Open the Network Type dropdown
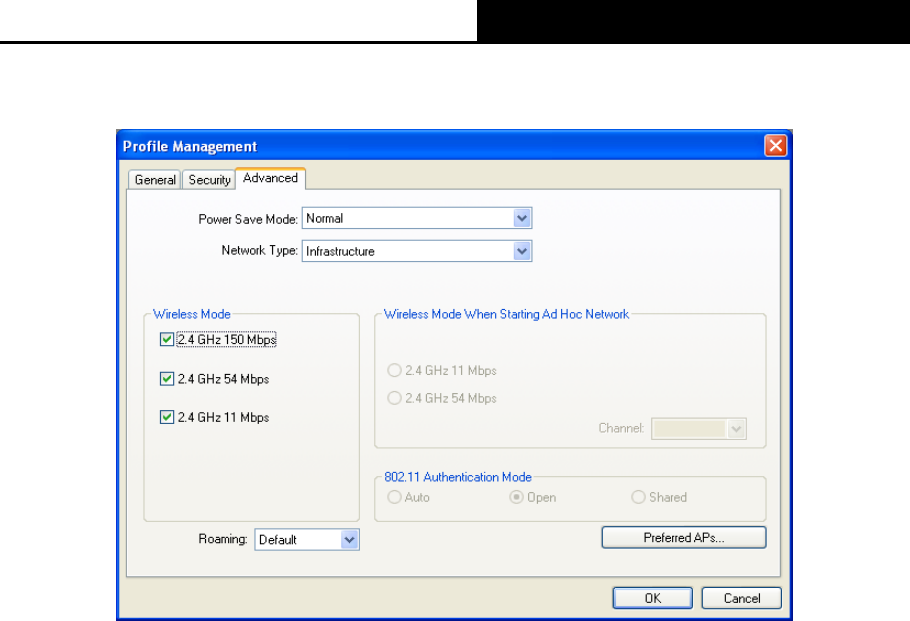The image size is (910, 621). coord(522,251)
